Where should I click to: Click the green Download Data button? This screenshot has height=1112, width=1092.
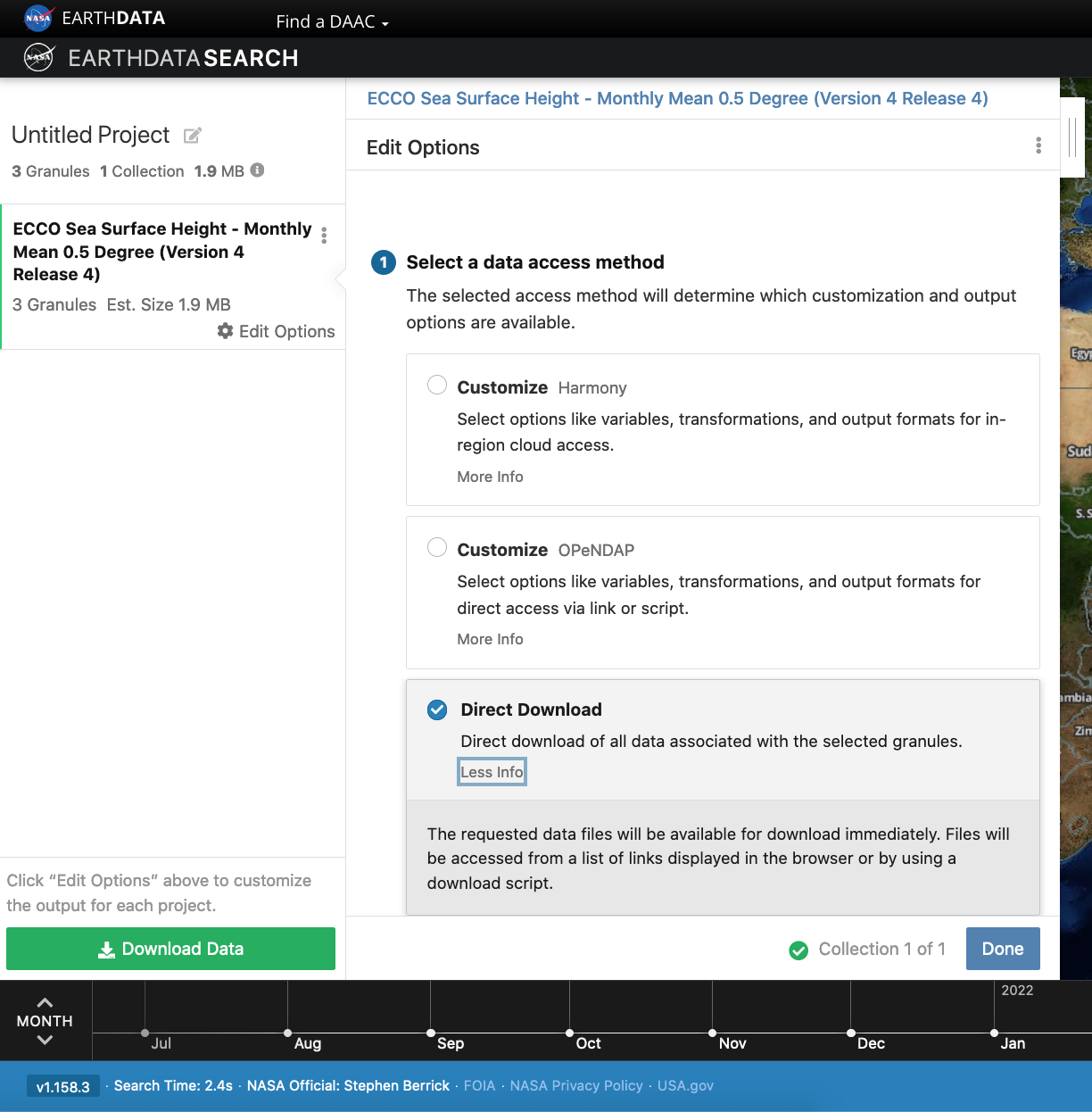(170, 949)
